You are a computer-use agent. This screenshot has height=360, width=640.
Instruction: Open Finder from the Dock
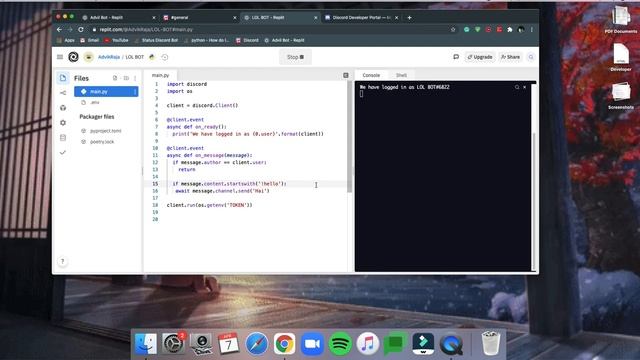pyautogui.click(x=145, y=344)
